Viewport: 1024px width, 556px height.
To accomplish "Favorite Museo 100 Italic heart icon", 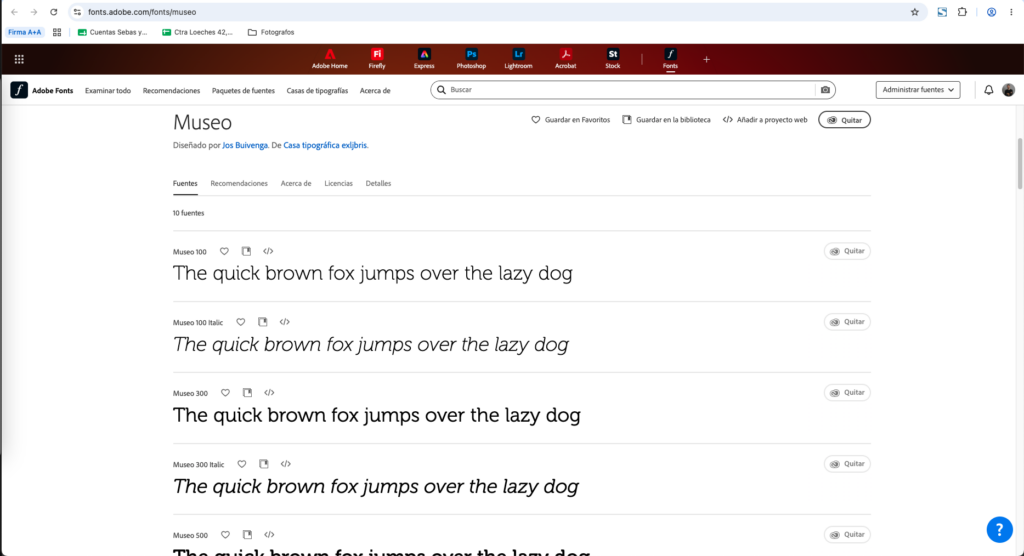I will click(x=240, y=322).
